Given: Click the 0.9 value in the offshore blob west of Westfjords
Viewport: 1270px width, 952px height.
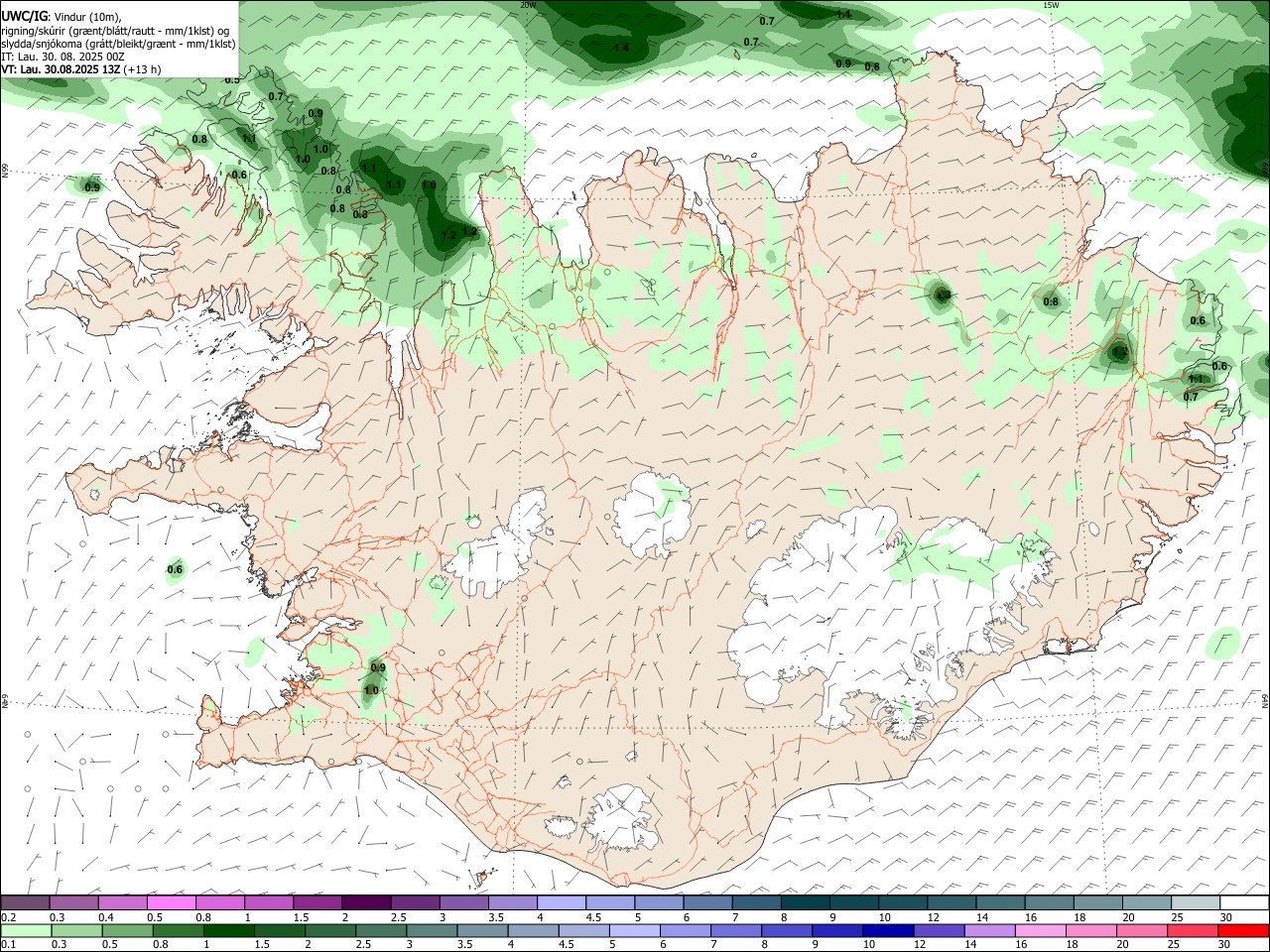Looking at the screenshot, I should pyautogui.click(x=92, y=187).
